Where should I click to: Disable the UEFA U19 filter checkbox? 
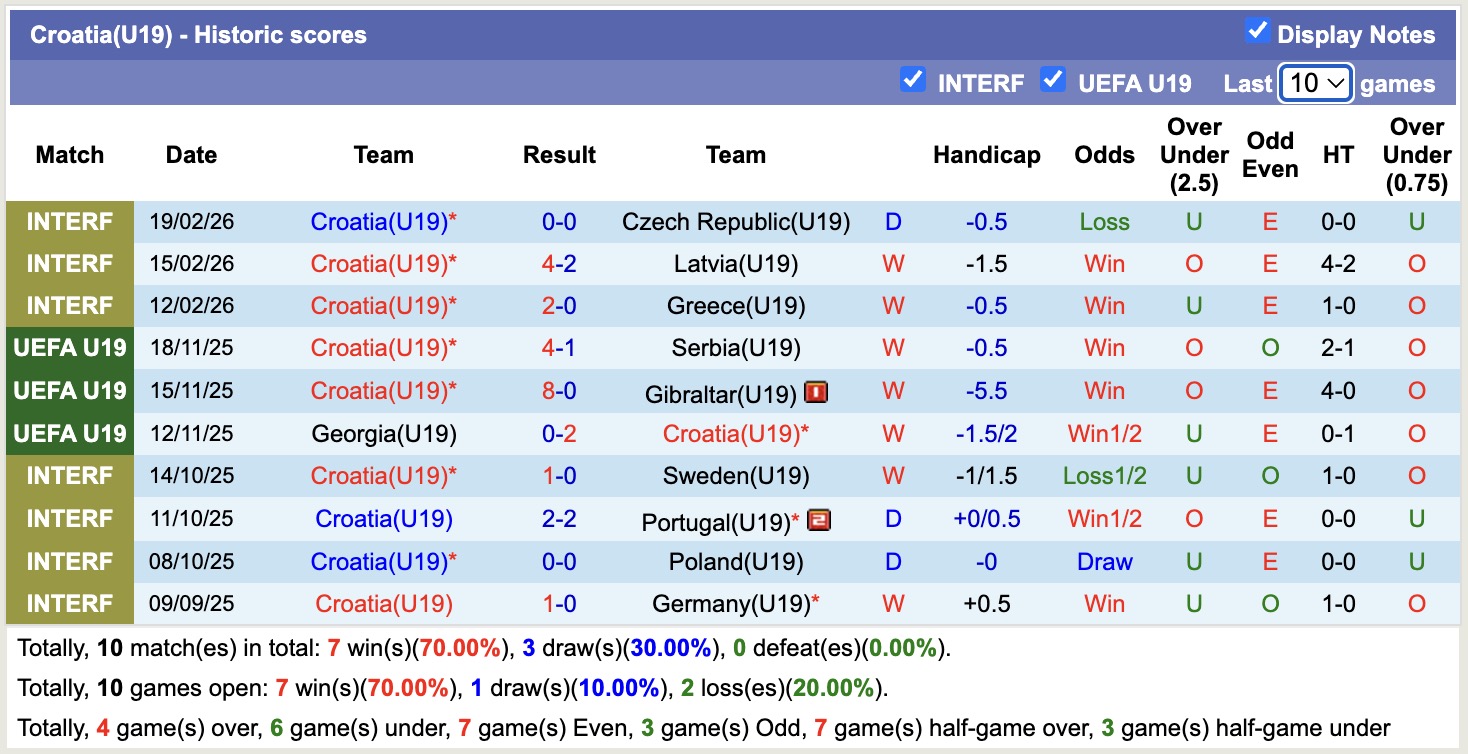(x=1053, y=81)
